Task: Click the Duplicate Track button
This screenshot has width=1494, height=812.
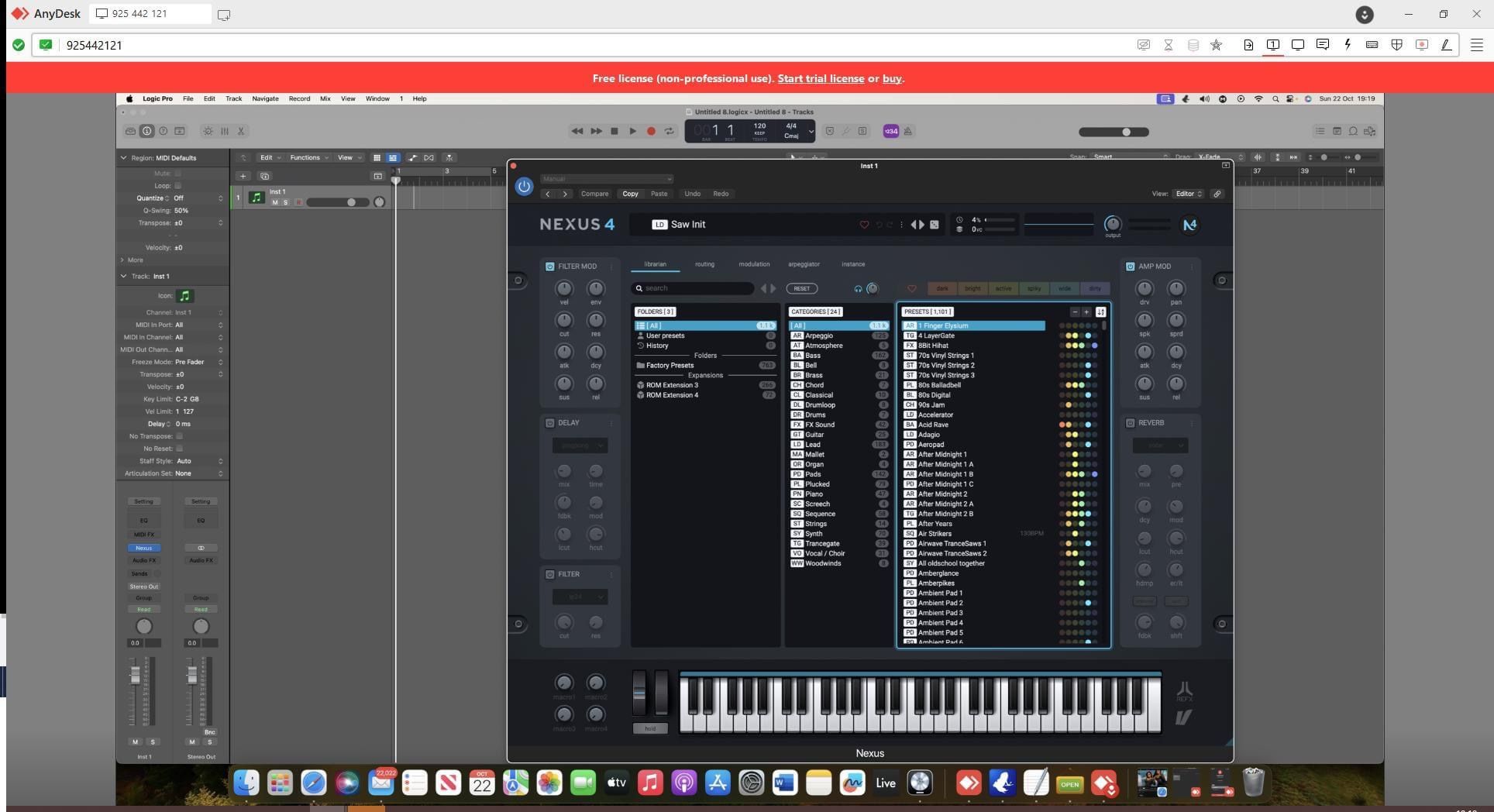Action: [264, 177]
